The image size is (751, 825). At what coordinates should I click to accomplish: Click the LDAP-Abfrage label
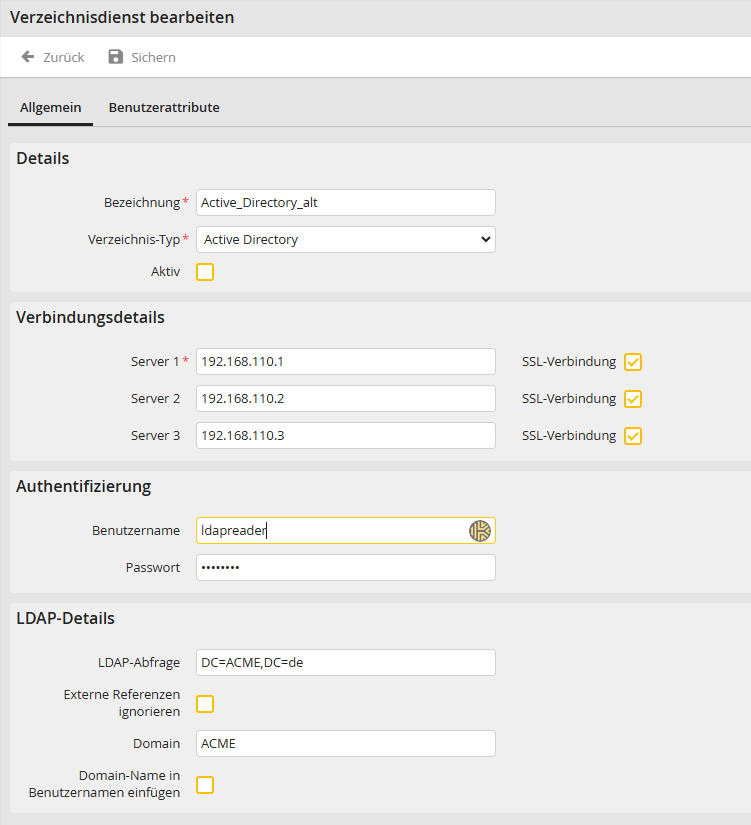coord(139,662)
